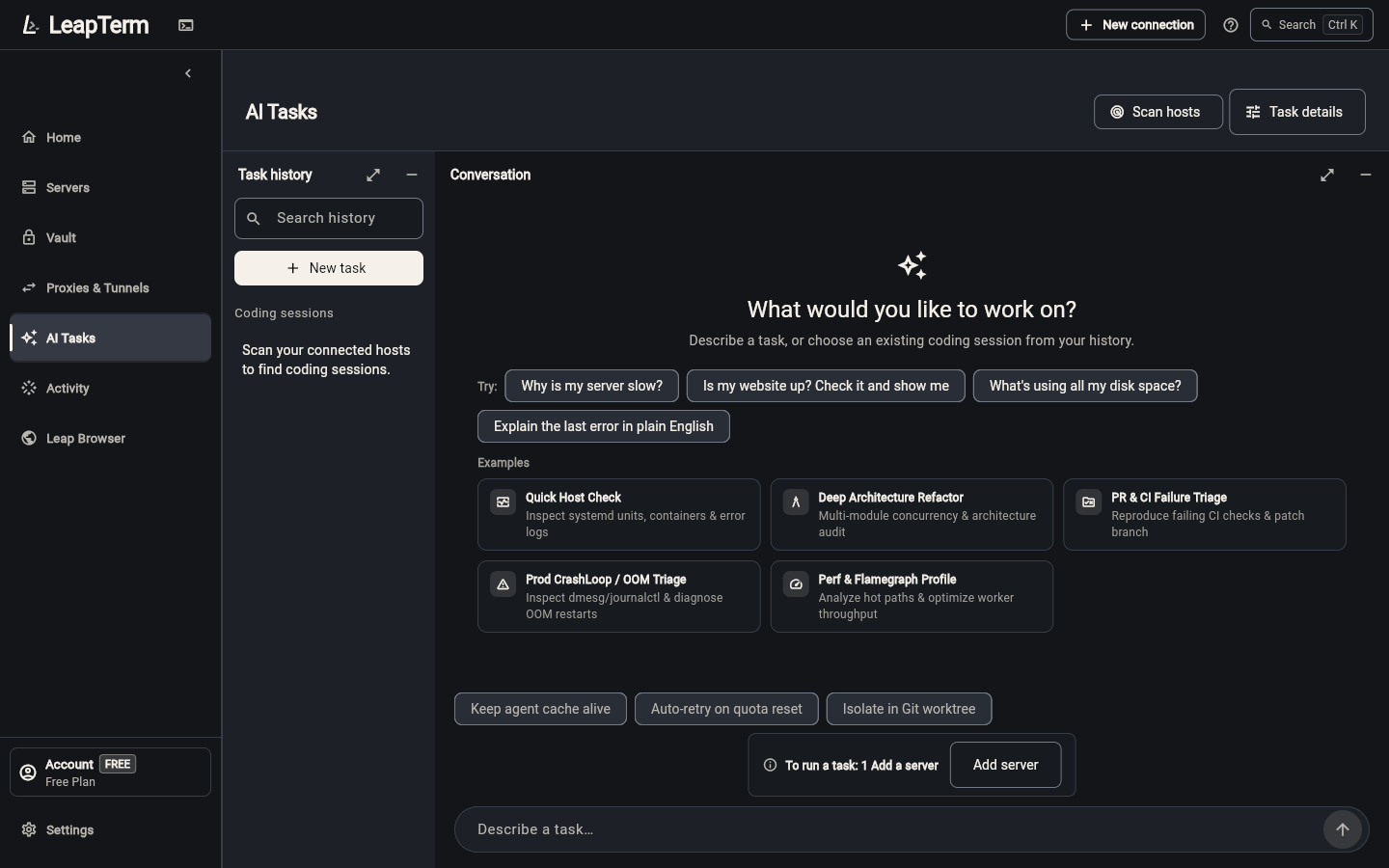This screenshot has height=868, width=1389.
Task: Click the New connection button
Action: click(1135, 25)
